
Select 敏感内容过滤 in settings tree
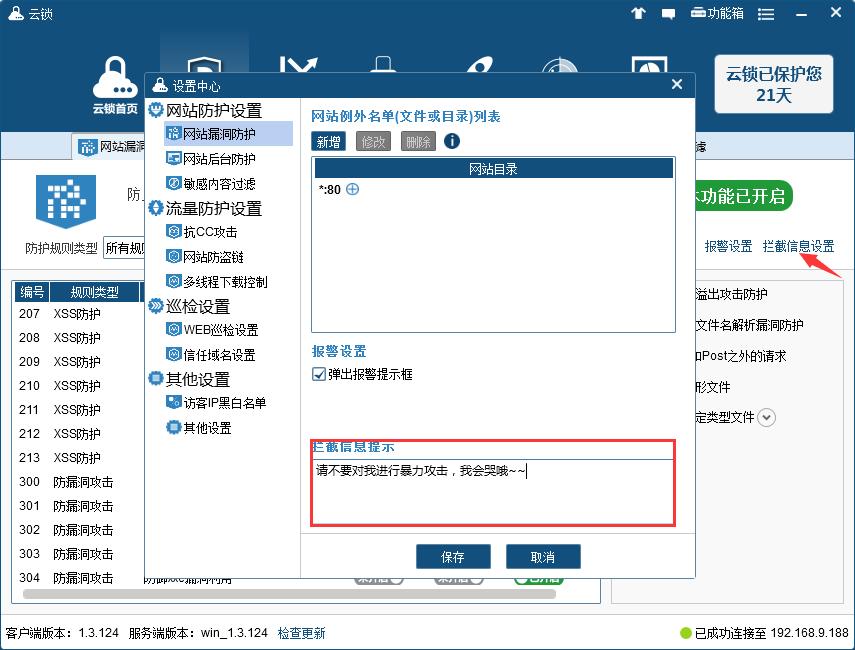211,184
